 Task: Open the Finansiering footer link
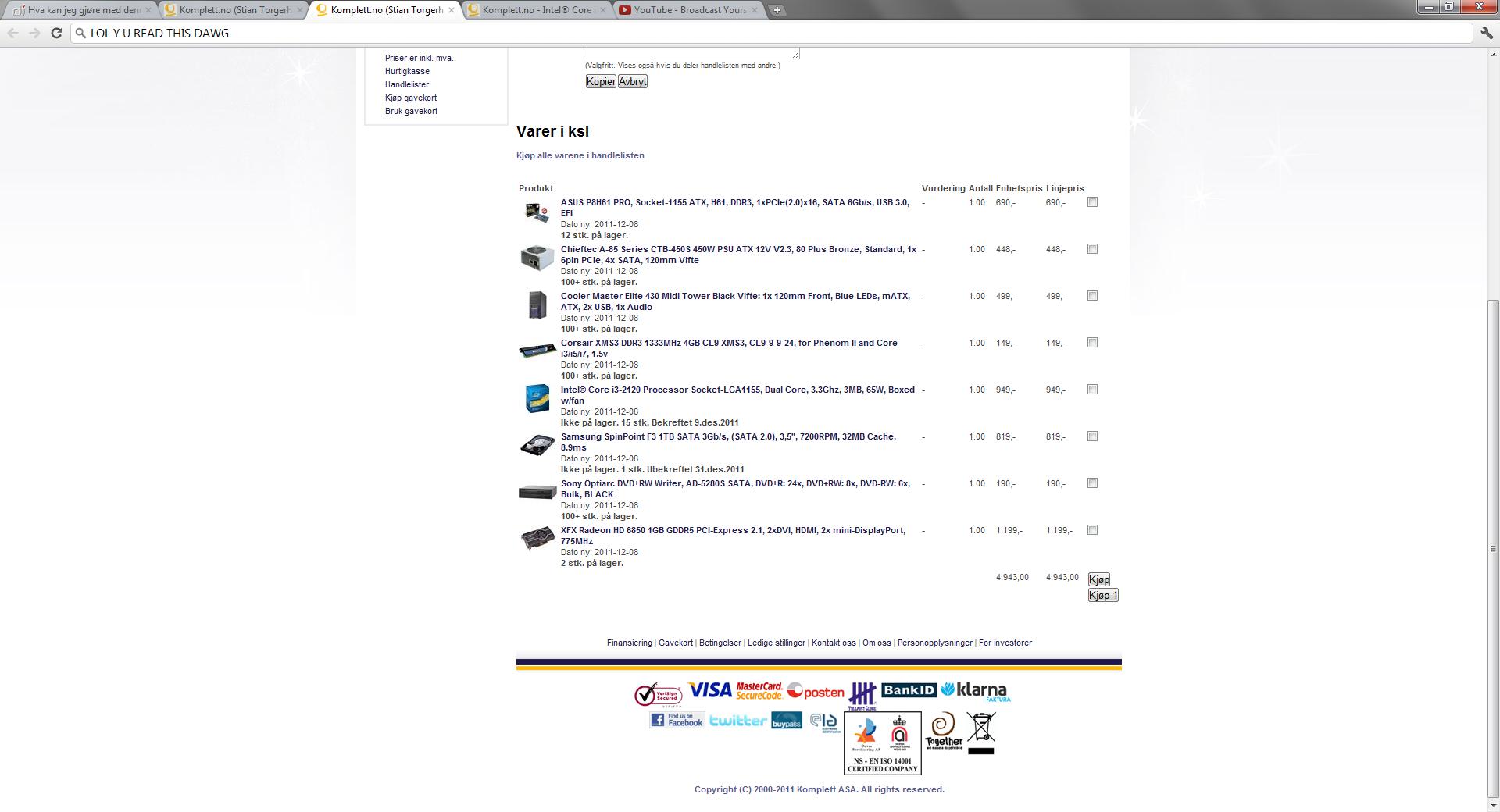(x=630, y=643)
